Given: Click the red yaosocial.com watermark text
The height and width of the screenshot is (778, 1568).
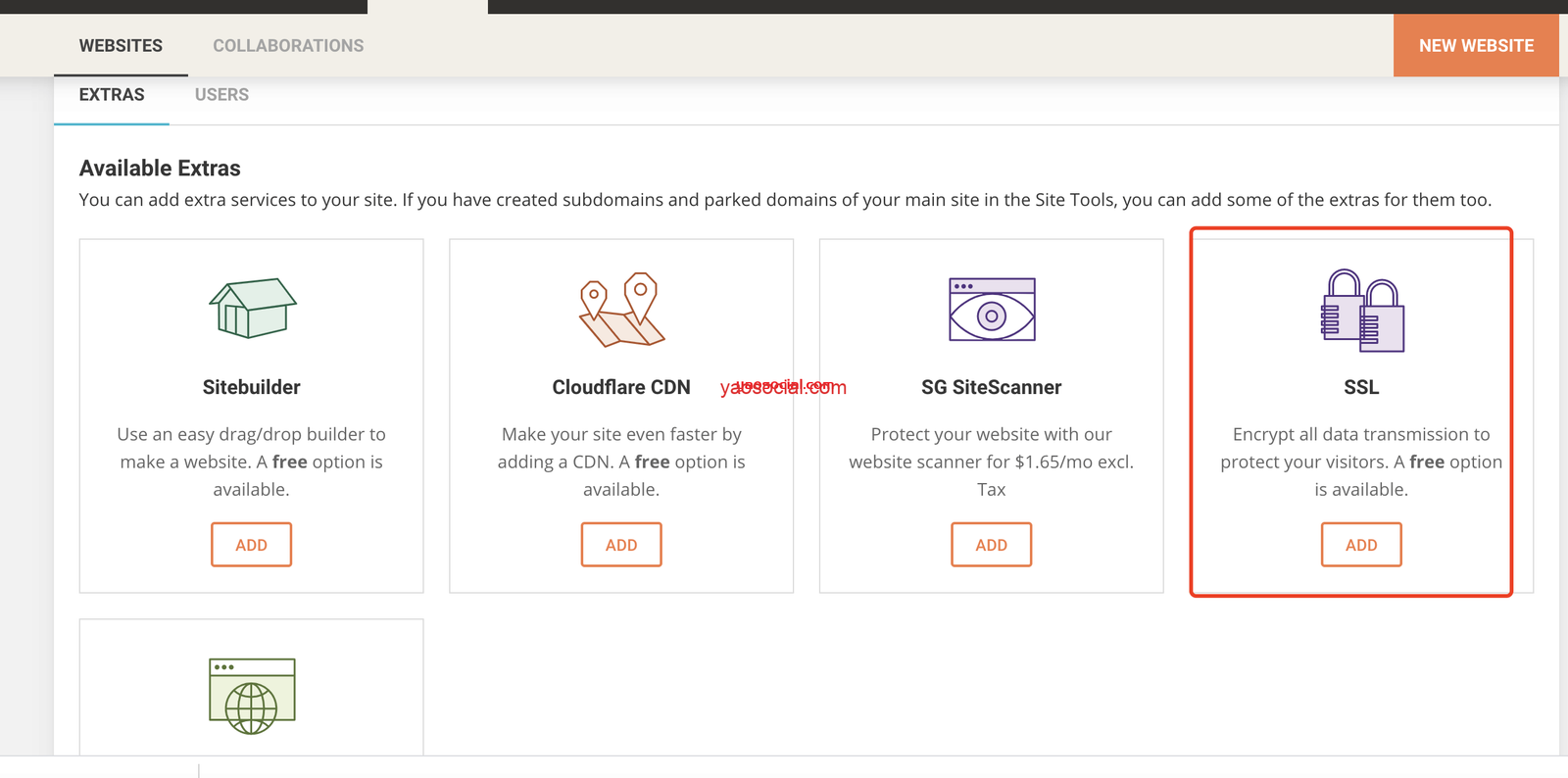Looking at the screenshot, I should click(x=783, y=387).
